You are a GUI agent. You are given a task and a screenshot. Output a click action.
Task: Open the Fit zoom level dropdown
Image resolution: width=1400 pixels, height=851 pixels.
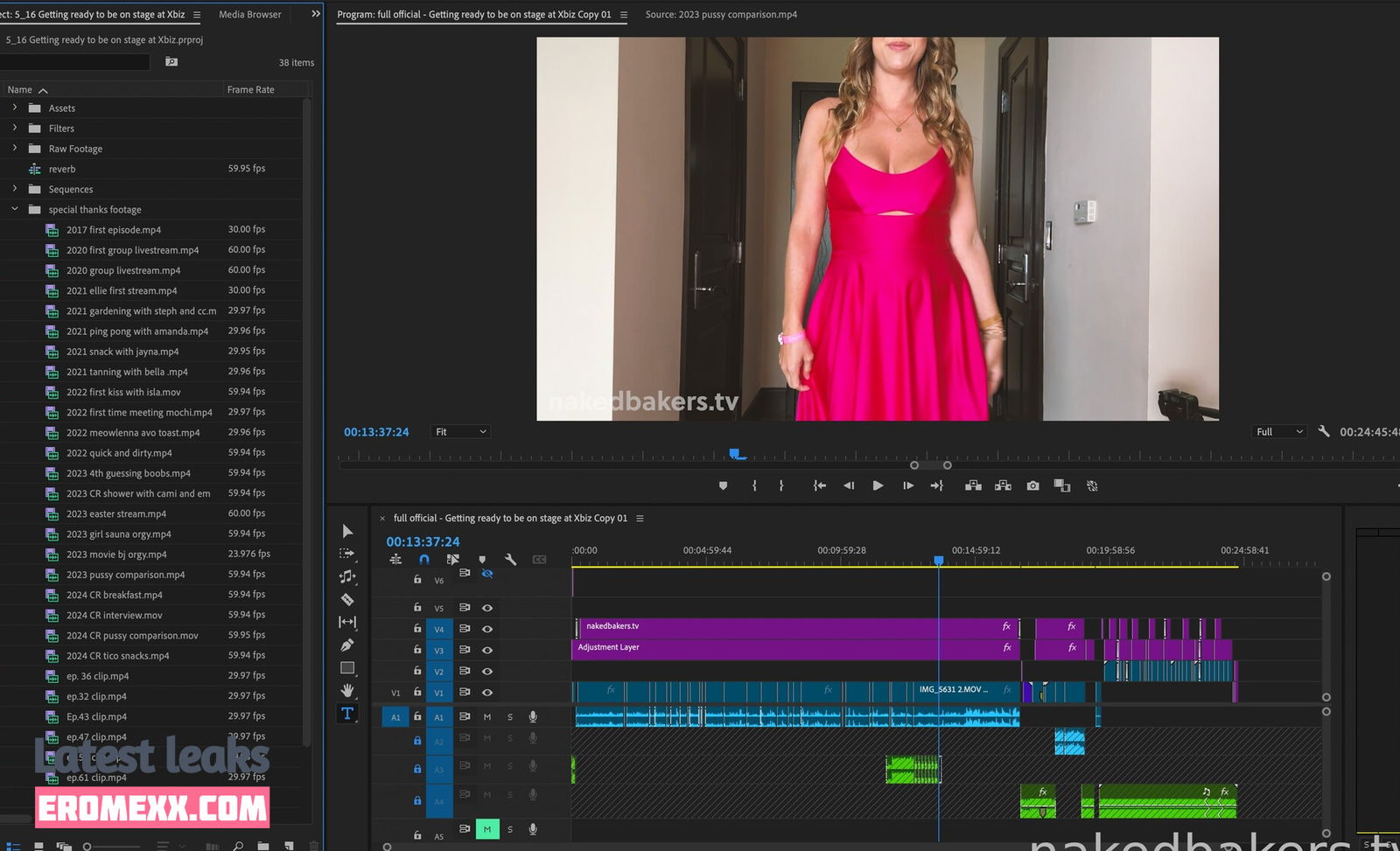pyautogui.click(x=460, y=431)
